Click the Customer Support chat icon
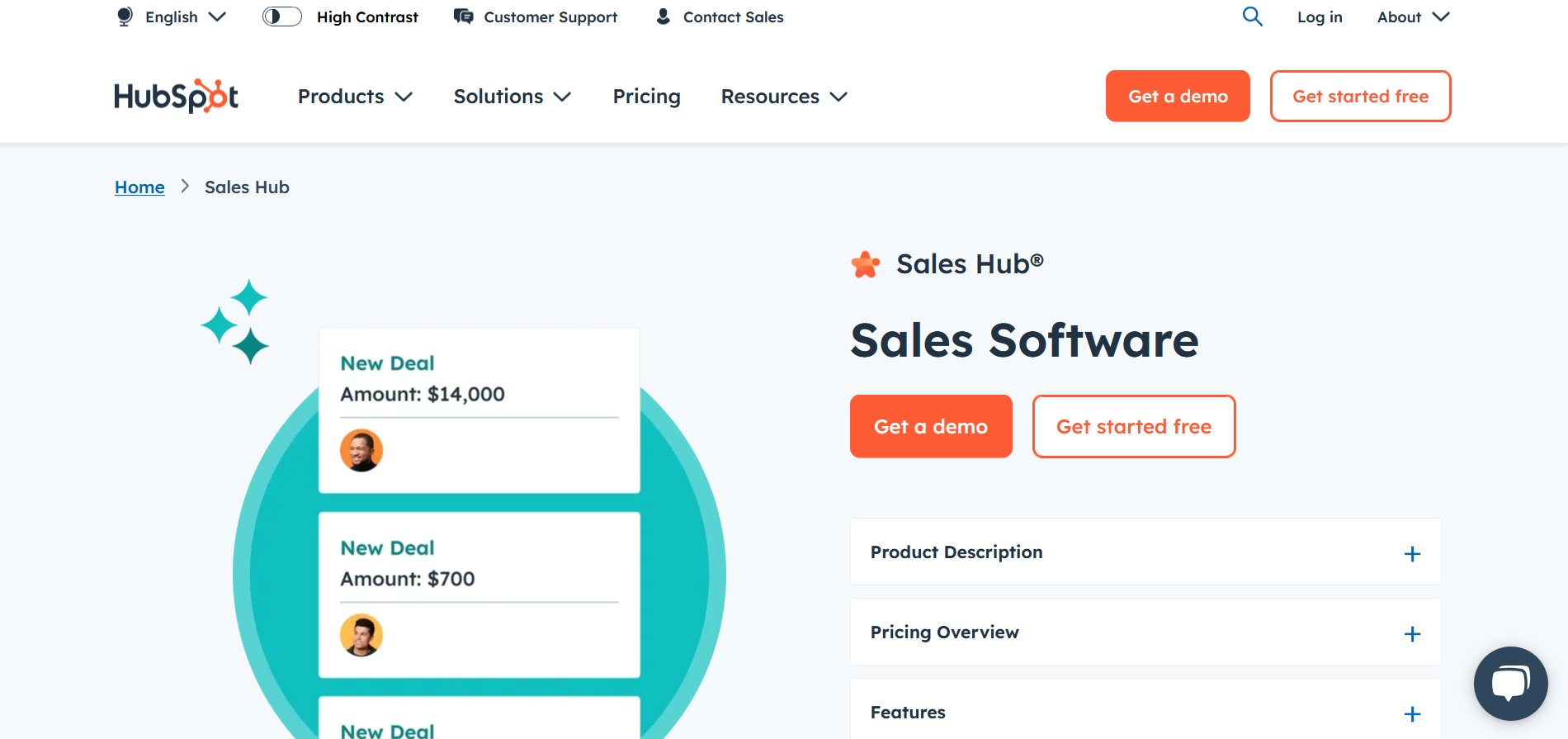 click(x=464, y=17)
